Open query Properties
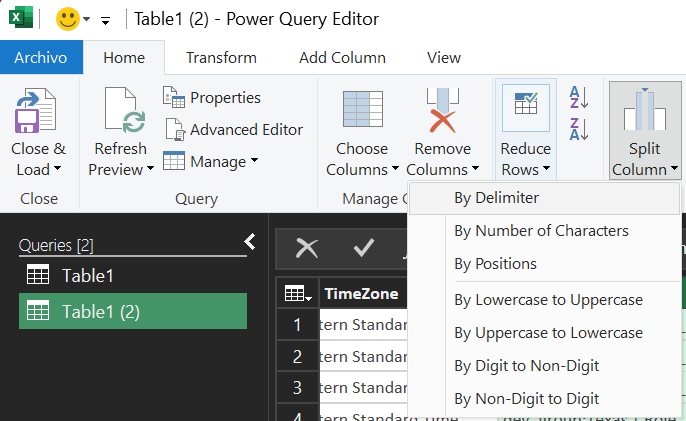Image resolution: width=686 pixels, height=421 pixels. 212,98
